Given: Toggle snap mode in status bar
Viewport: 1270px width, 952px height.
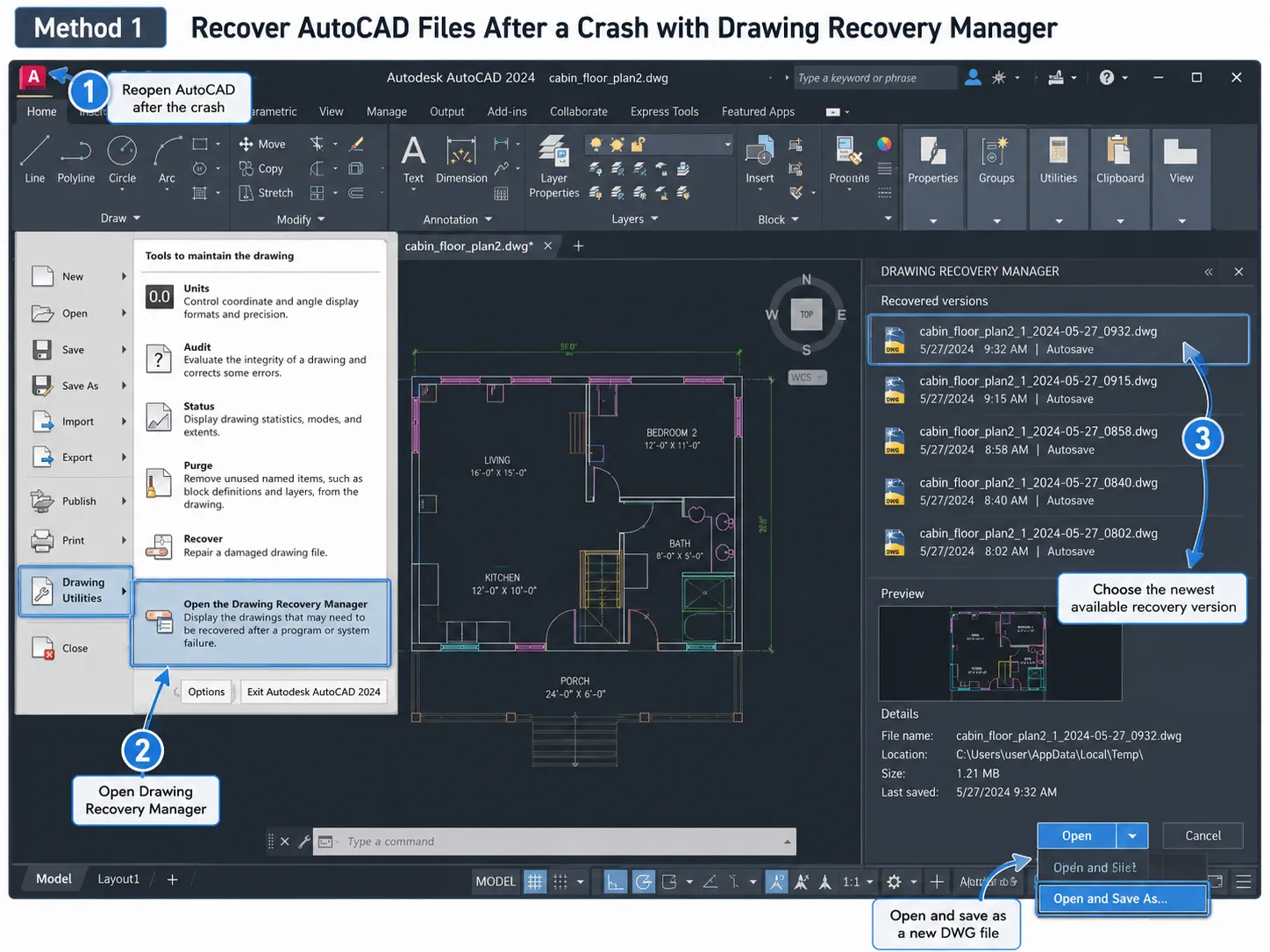Looking at the screenshot, I should coord(560,881).
